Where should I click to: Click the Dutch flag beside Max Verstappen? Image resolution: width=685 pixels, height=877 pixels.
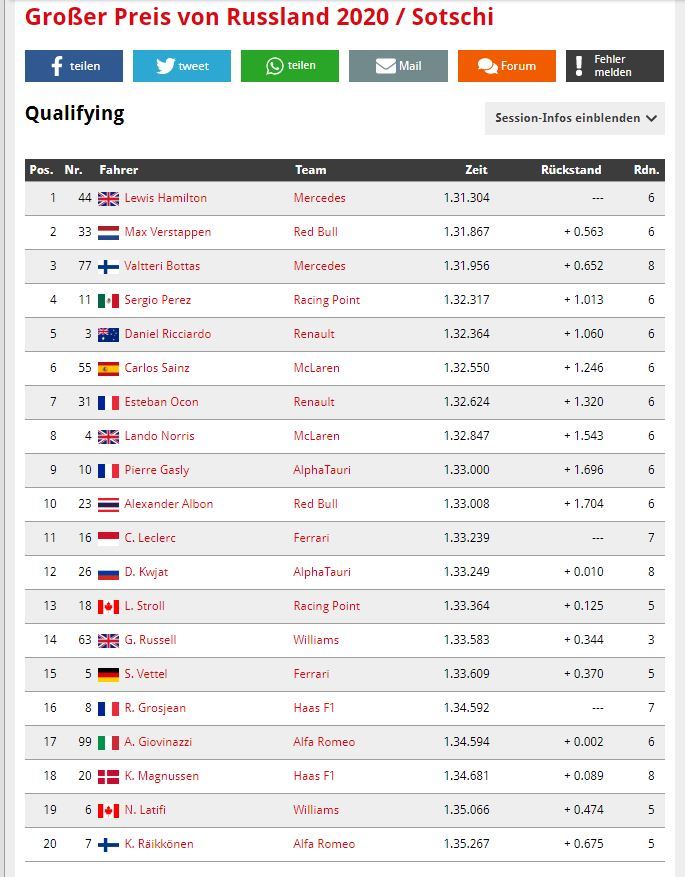pos(108,233)
